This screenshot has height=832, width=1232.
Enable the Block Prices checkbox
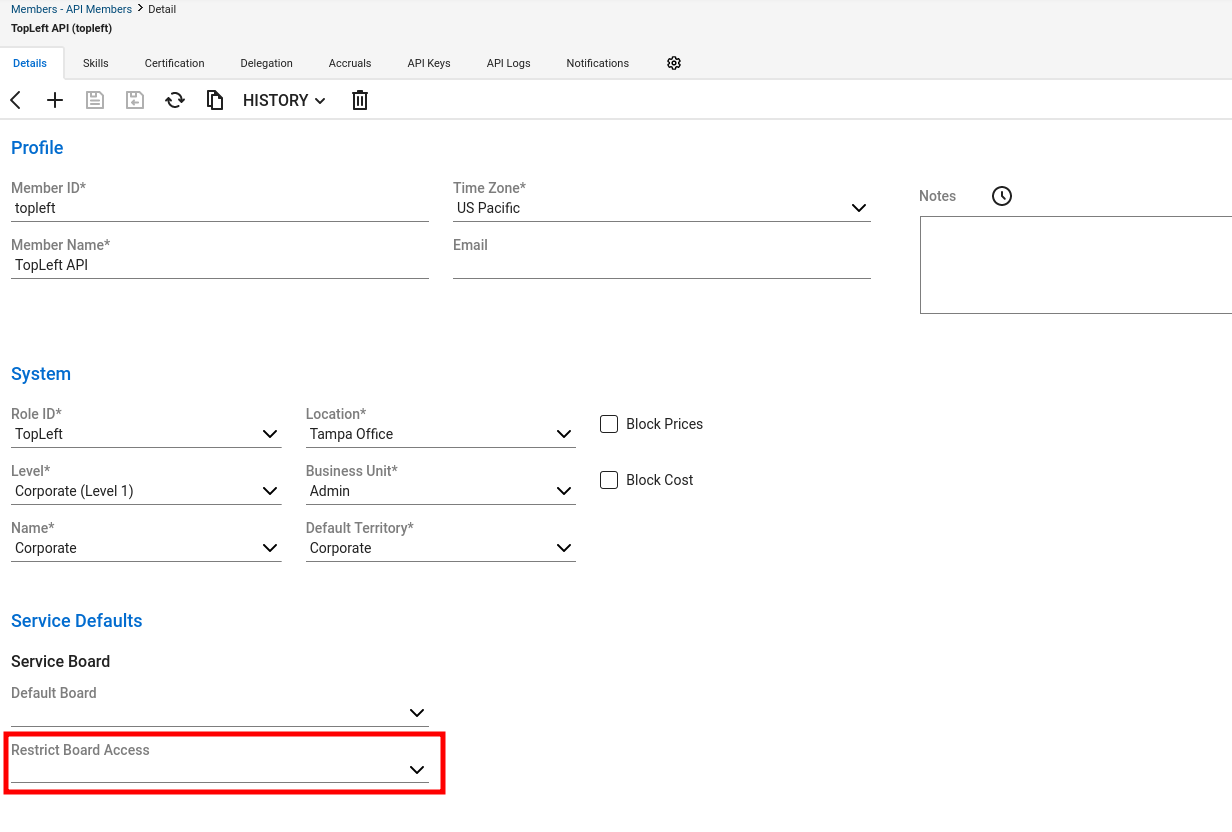[x=609, y=424]
